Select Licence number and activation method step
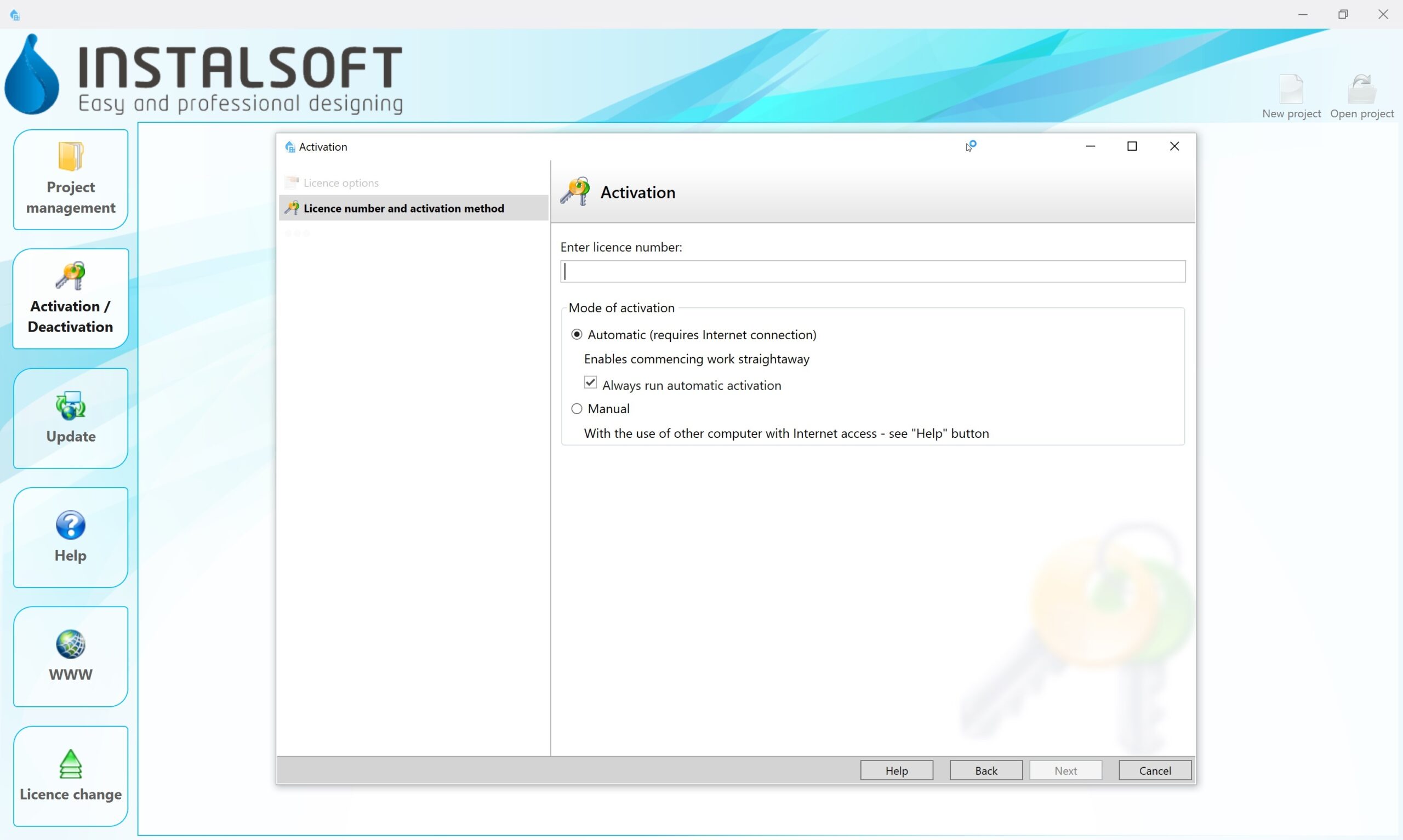 (413, 208)
